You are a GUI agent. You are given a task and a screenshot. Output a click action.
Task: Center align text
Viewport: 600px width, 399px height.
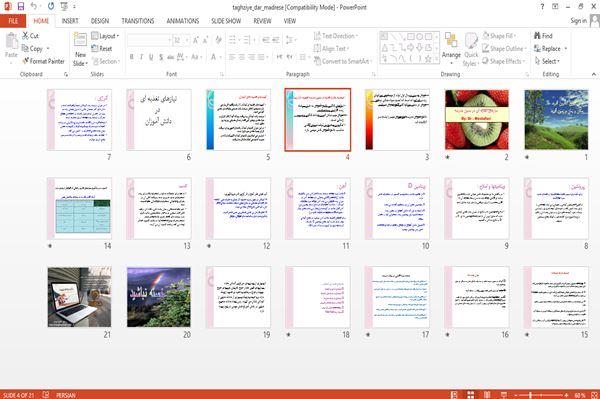242,57
